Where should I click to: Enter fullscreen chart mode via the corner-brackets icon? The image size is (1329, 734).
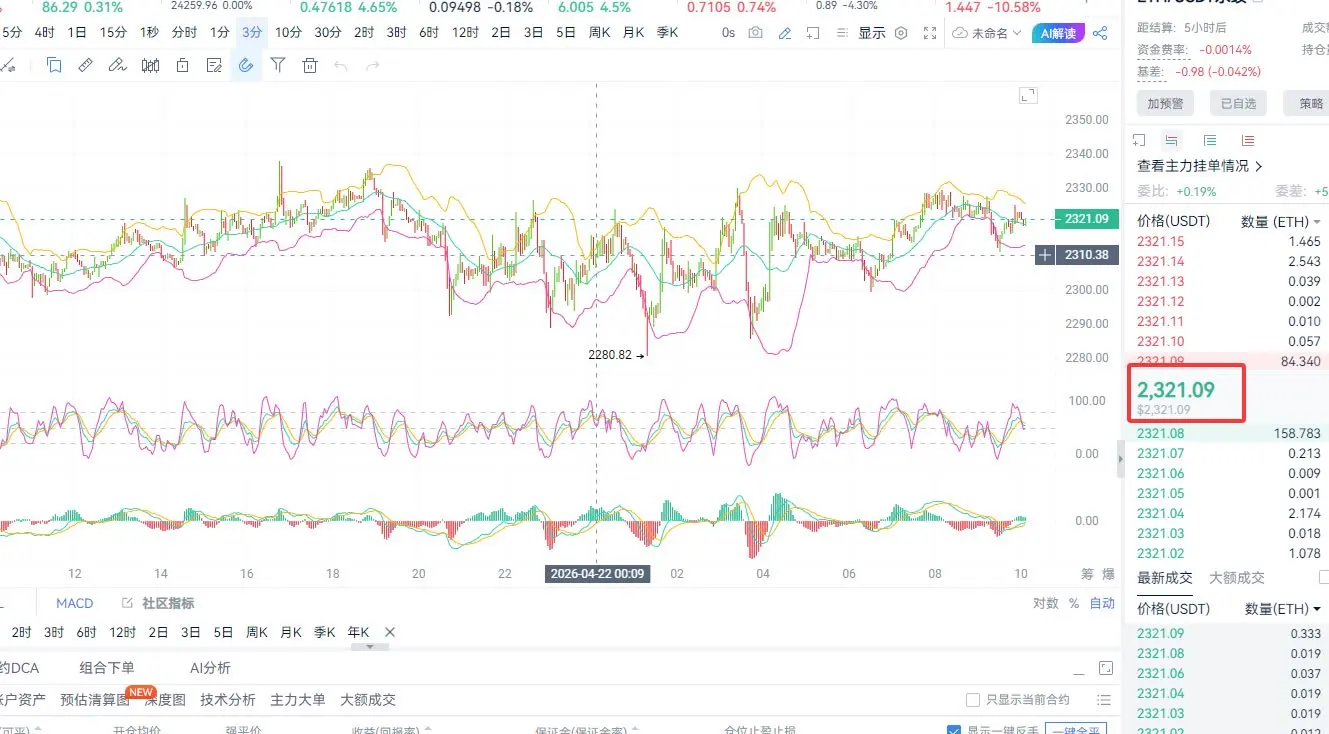point(930,33)
